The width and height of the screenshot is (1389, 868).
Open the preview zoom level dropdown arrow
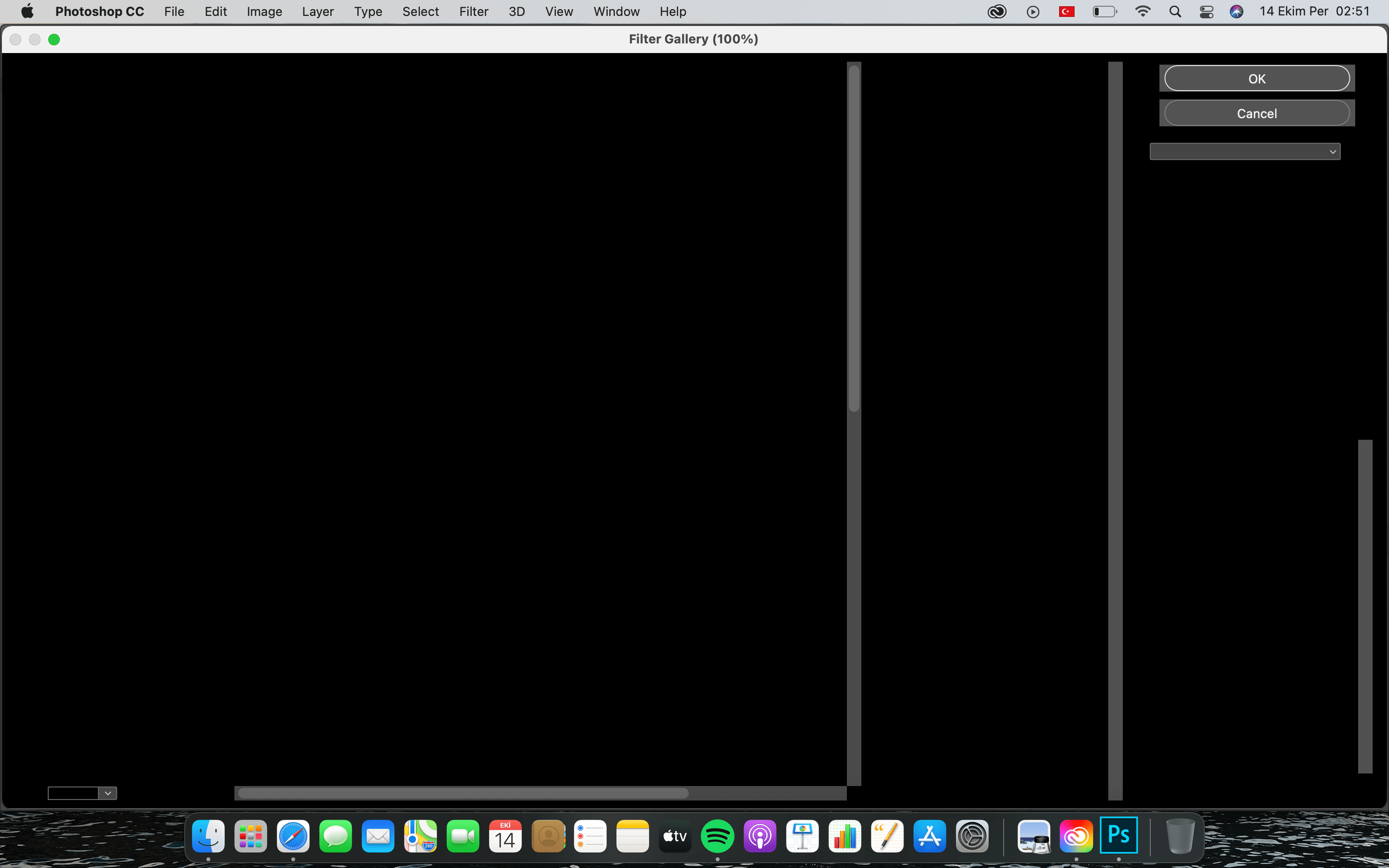pyautogui.click(x=108, y=793)
